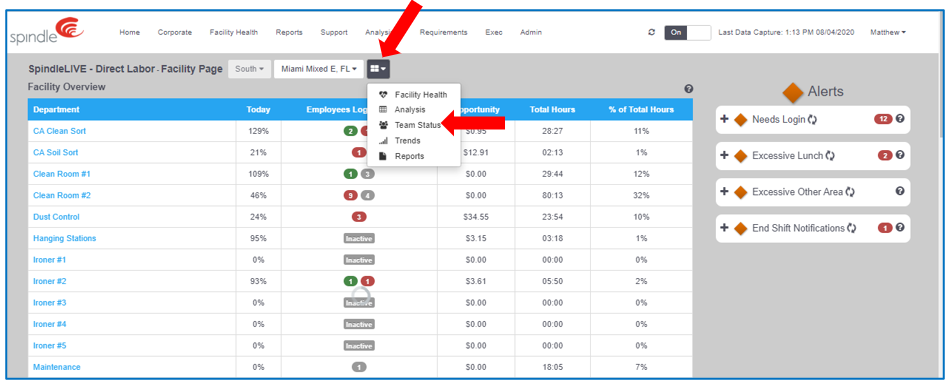Open the South region dropdown

(249, 69)
